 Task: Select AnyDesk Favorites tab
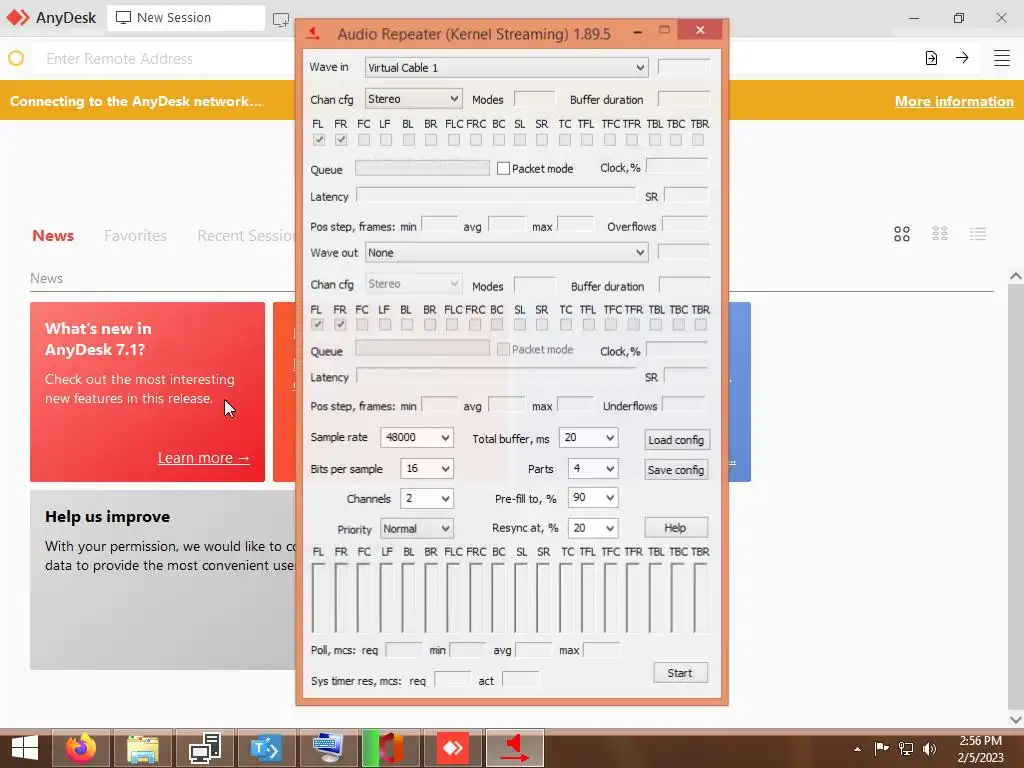coord(135,235)
